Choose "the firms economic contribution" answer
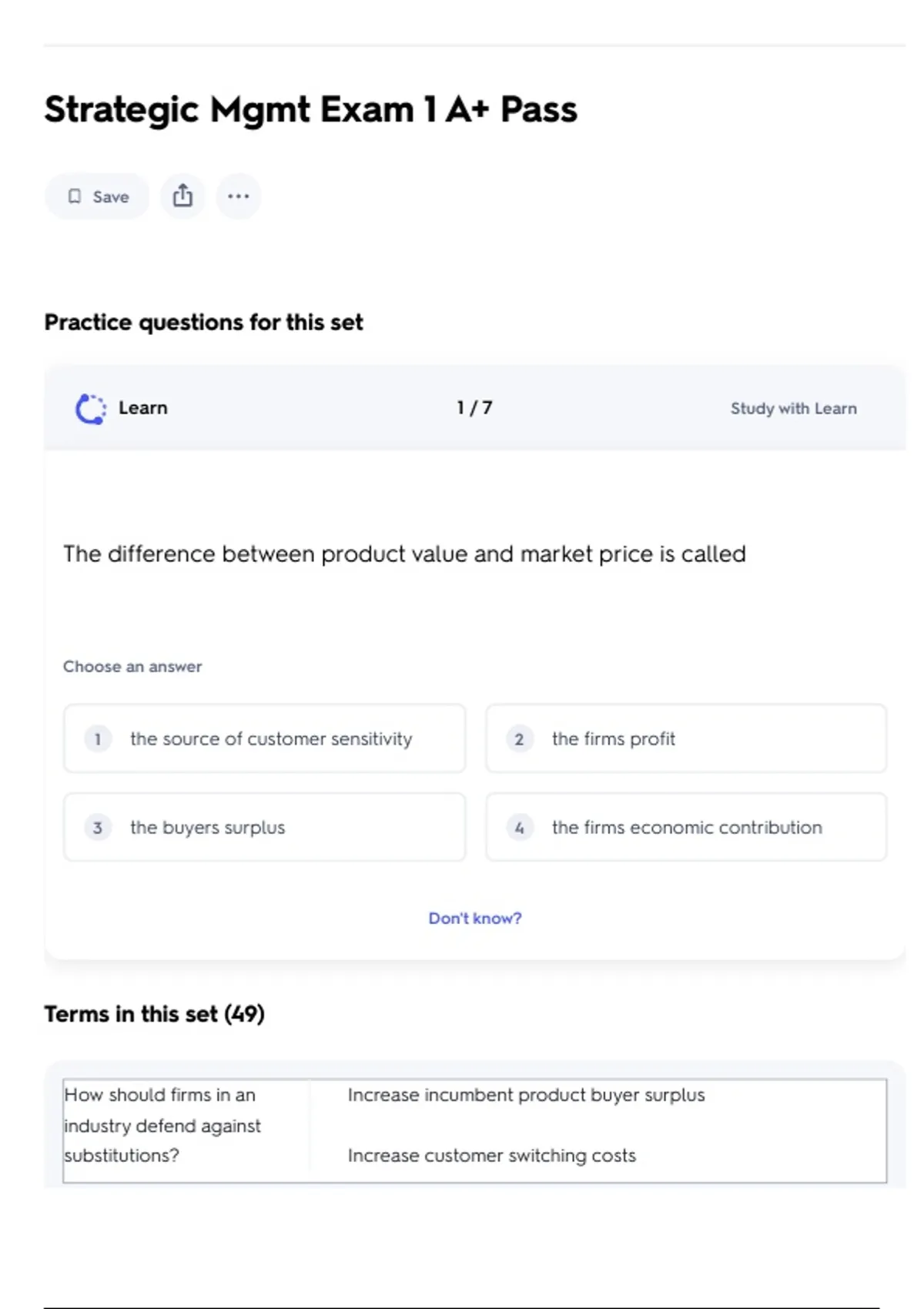 click(x=687, y=828)
